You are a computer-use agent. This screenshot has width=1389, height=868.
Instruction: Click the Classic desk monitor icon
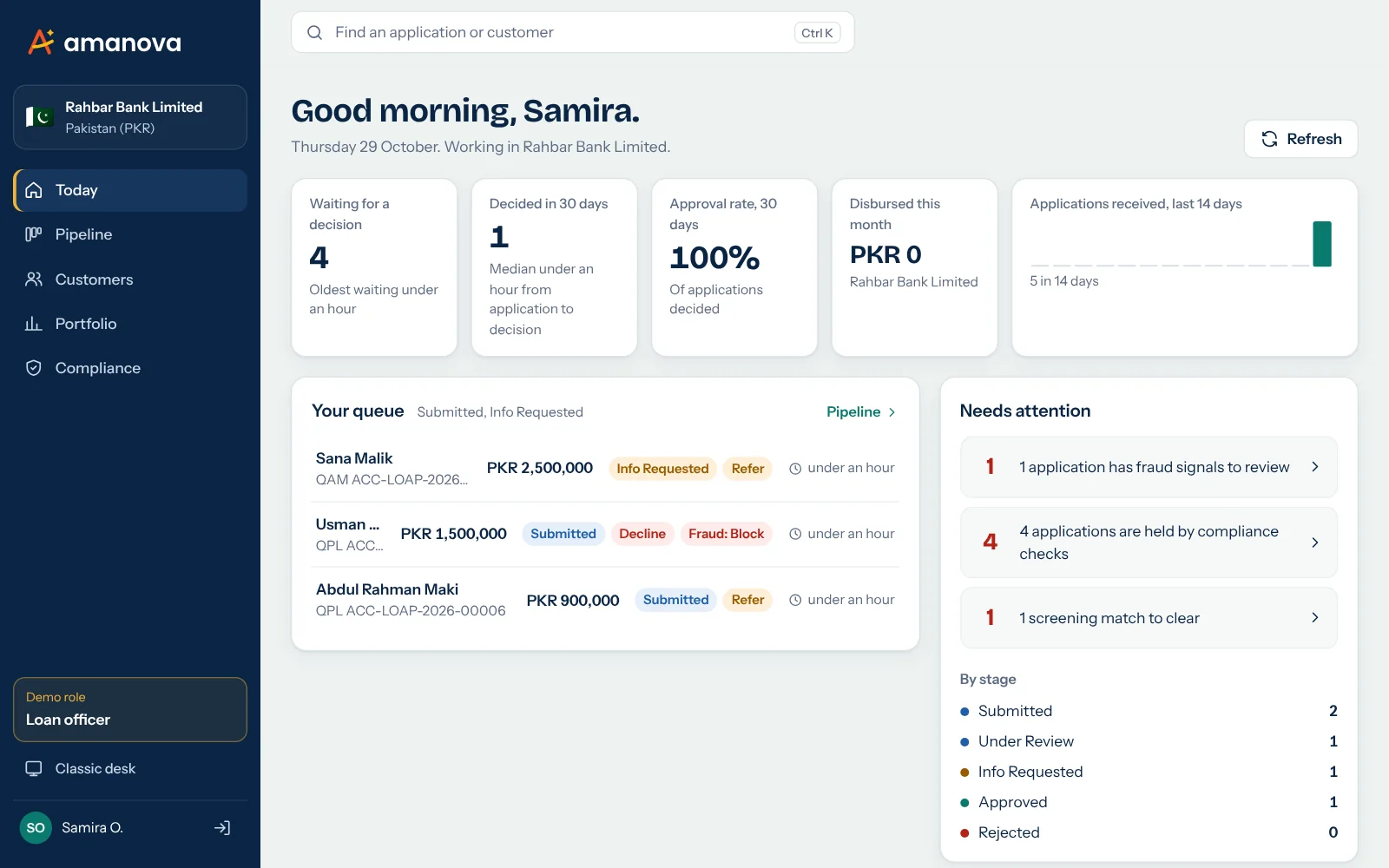[34, 768]
